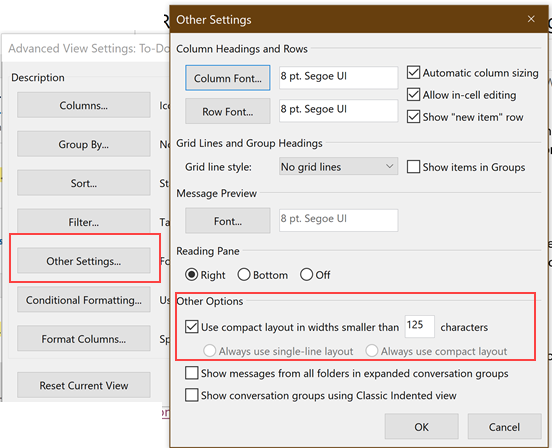Screen dimensions: 552x448
Task: Open Format Columns settings
Action: [84, 338]
